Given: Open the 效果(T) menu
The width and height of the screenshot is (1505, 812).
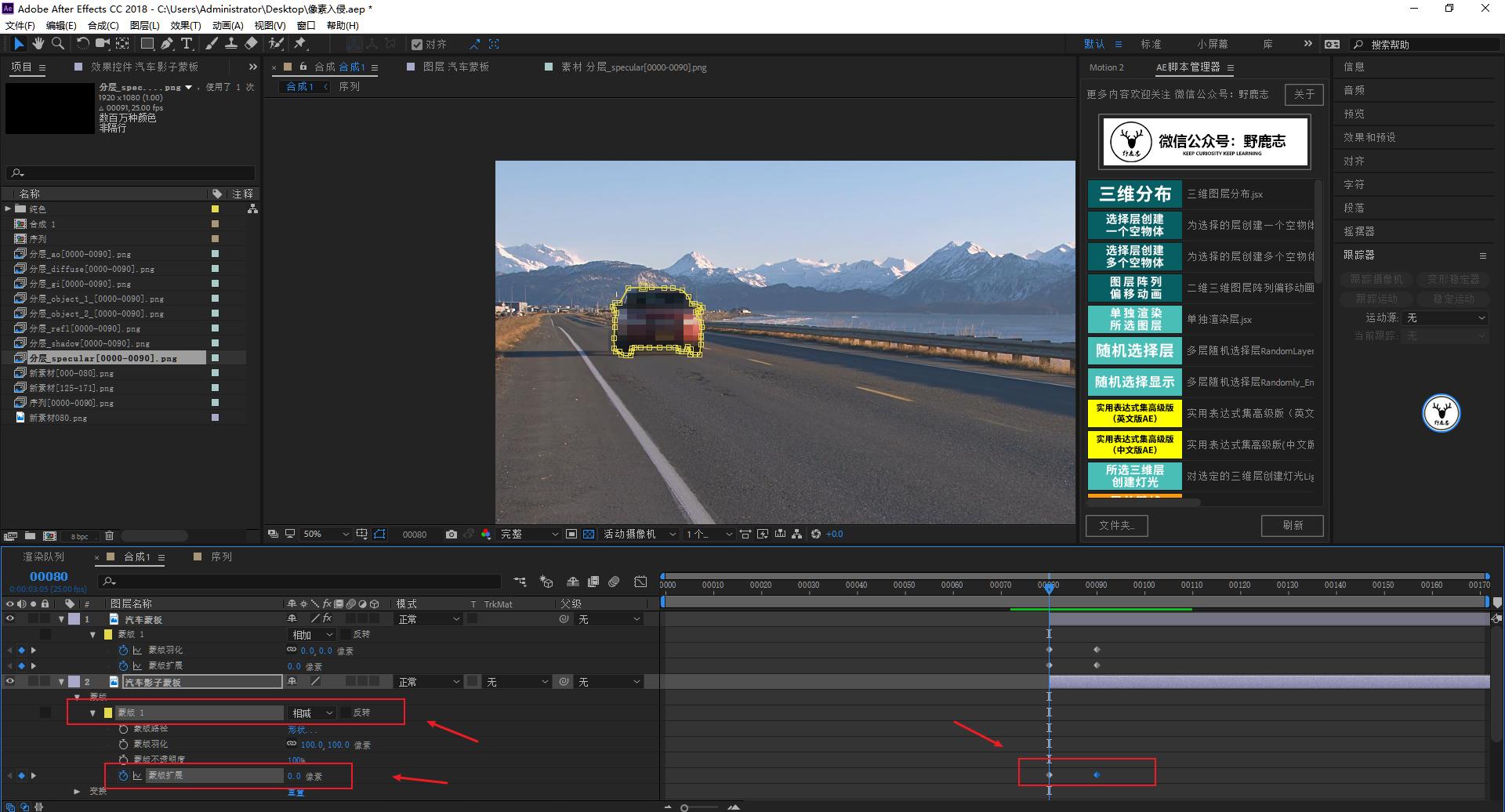Looking at the screenshot, I should tap(186, 25).
